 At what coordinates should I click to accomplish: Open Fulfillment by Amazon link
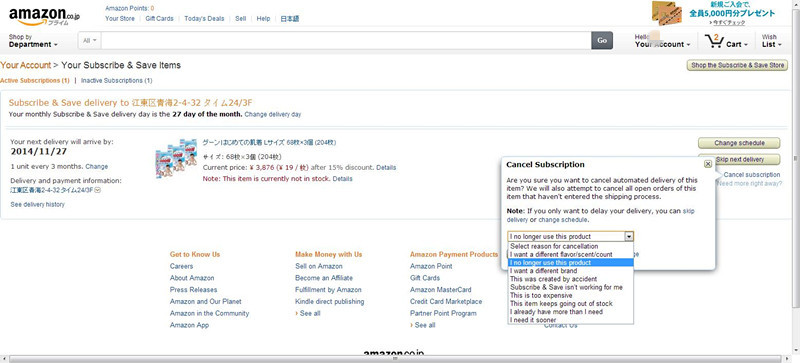328,289
